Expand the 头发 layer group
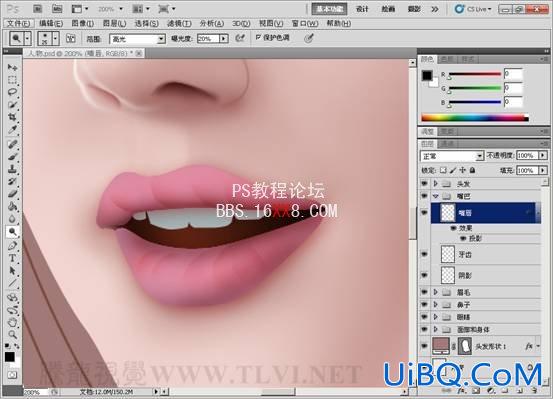The image size is (553, 399). coord(436,183)
